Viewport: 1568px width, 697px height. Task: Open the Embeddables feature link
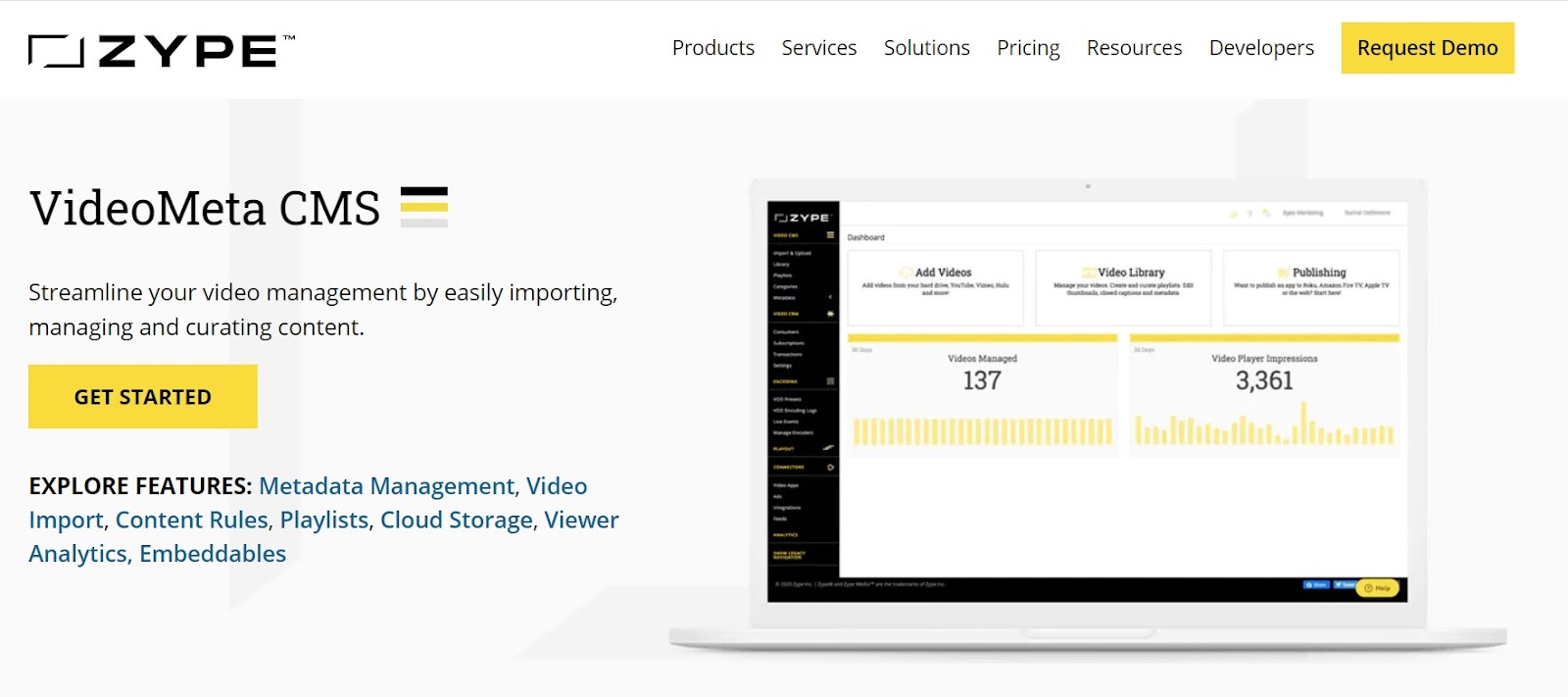[213, 554]
